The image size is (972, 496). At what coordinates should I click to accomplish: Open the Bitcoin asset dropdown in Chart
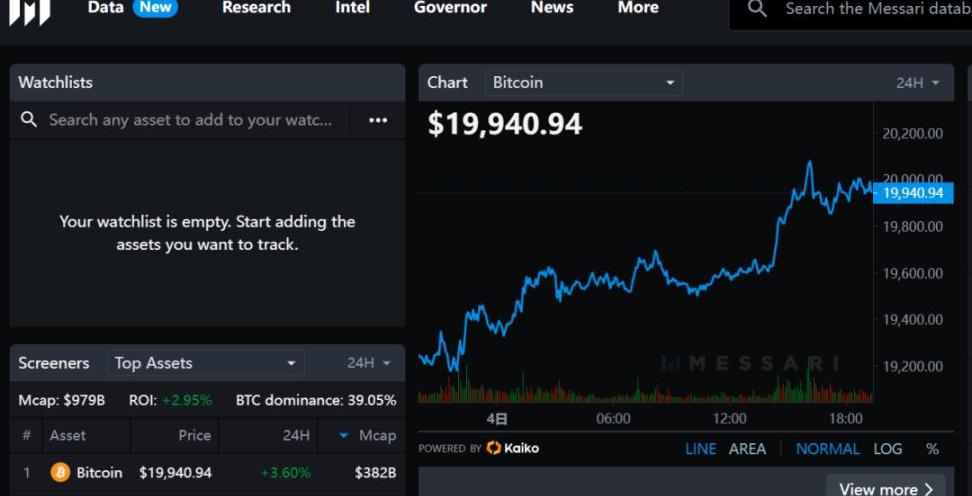[x=583, y=83]
